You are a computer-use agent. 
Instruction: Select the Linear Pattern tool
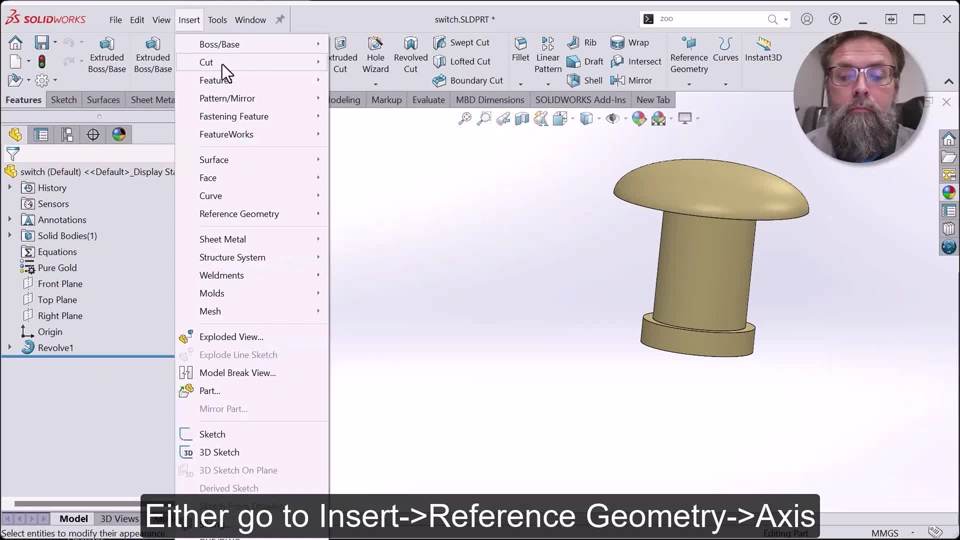[547, 54]
